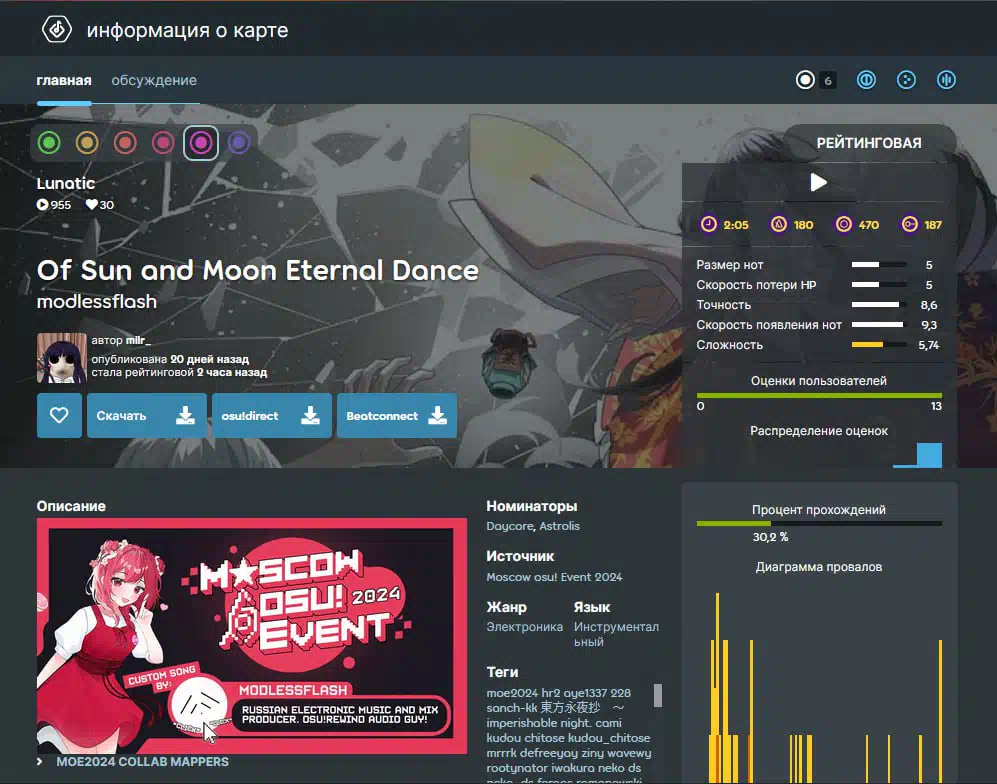Switch to the osu!catch ruleset icon

click(x=906, y=80)
